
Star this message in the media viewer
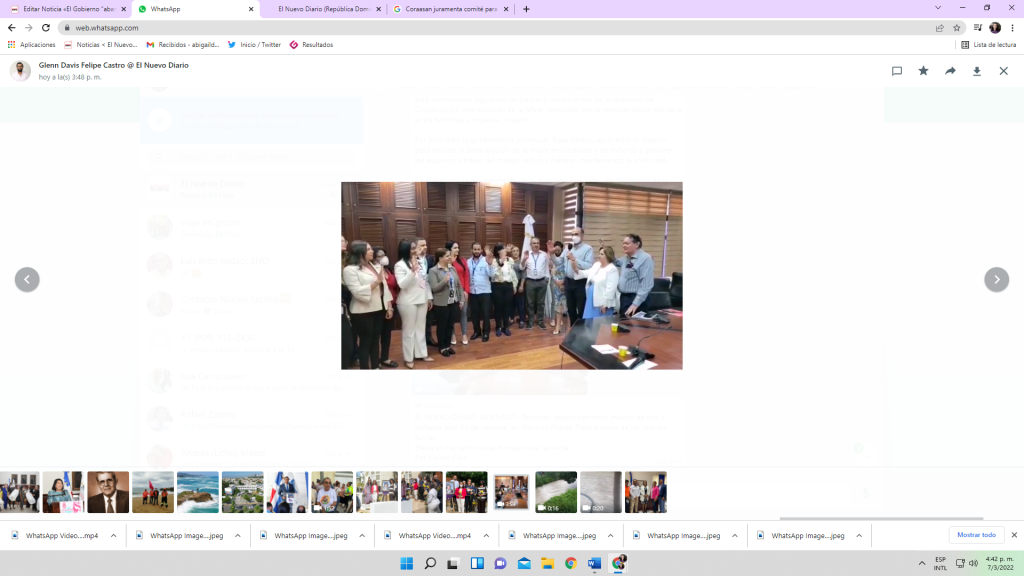[x=923, y=71]
